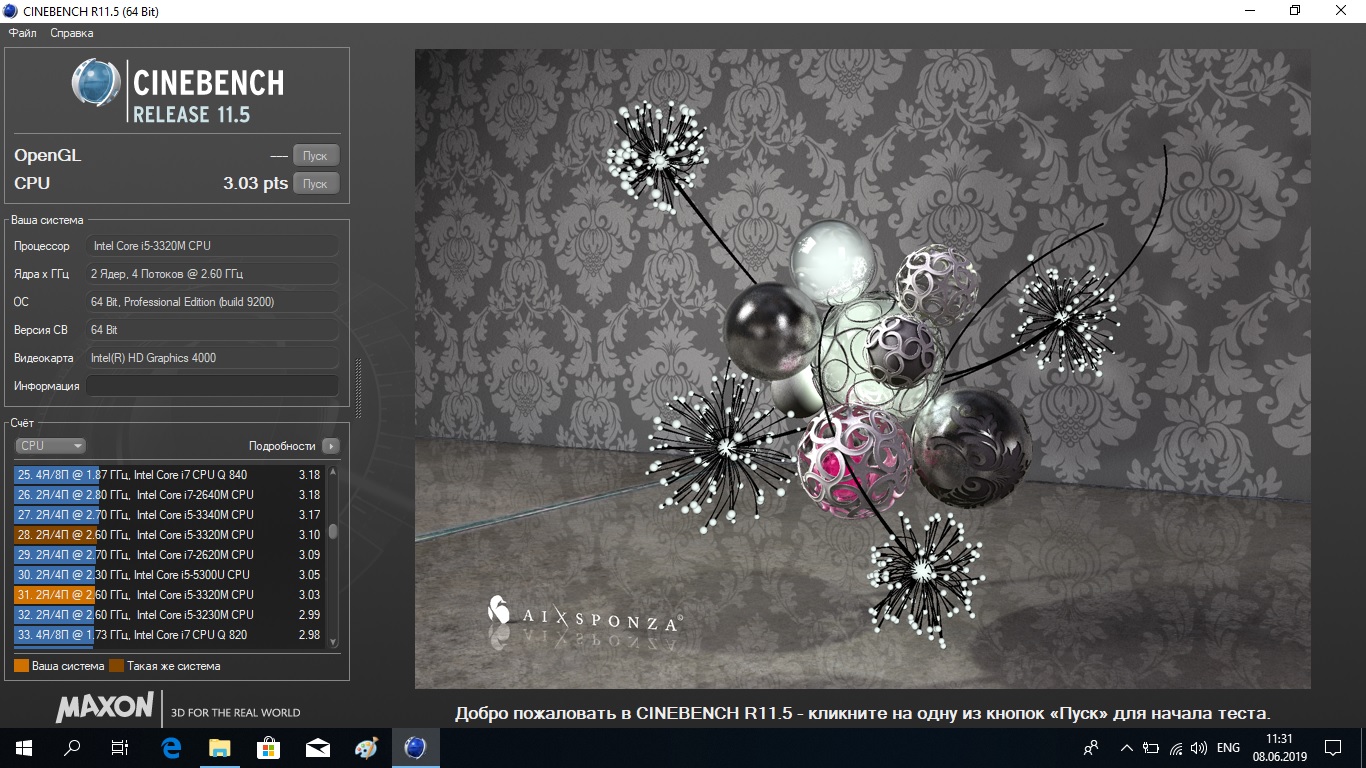Click into the Информация field
The width and height of the screenshot is (1366, 768).
click(x=212, y=386)
